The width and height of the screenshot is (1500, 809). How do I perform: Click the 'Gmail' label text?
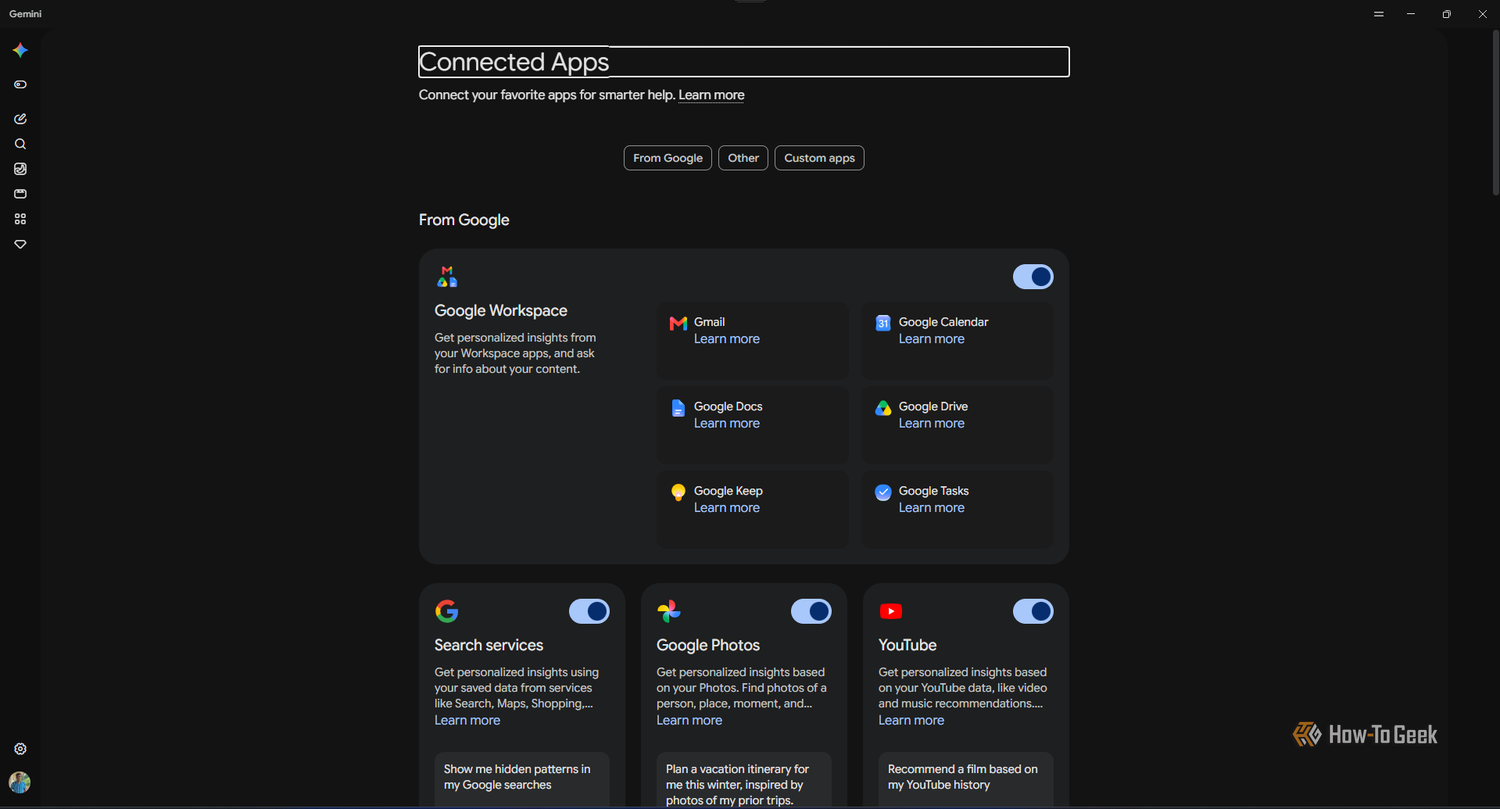tap(709, 322)
